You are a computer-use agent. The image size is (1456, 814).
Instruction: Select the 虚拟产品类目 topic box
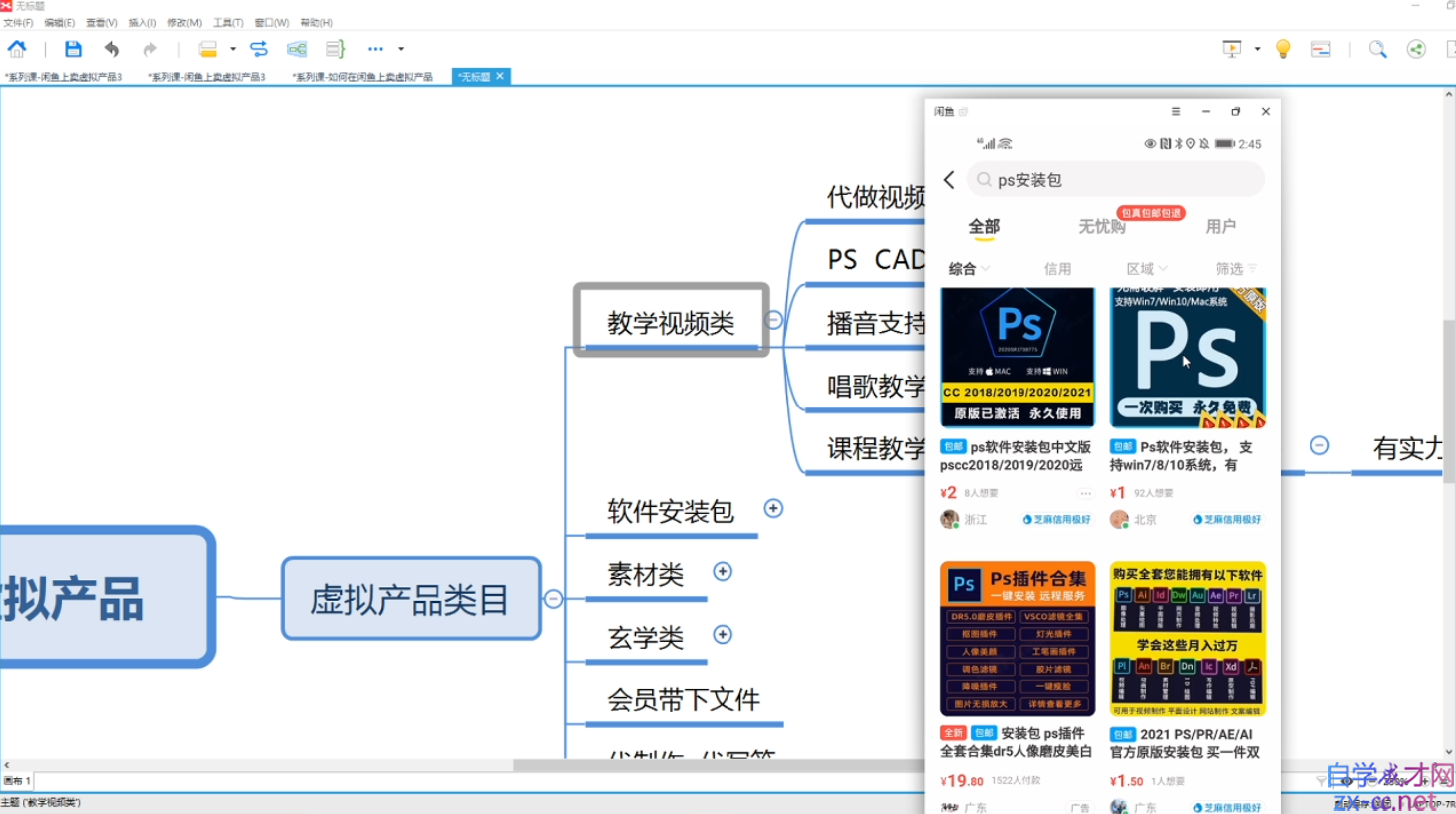pyautogui.click(x=412, y=598)
